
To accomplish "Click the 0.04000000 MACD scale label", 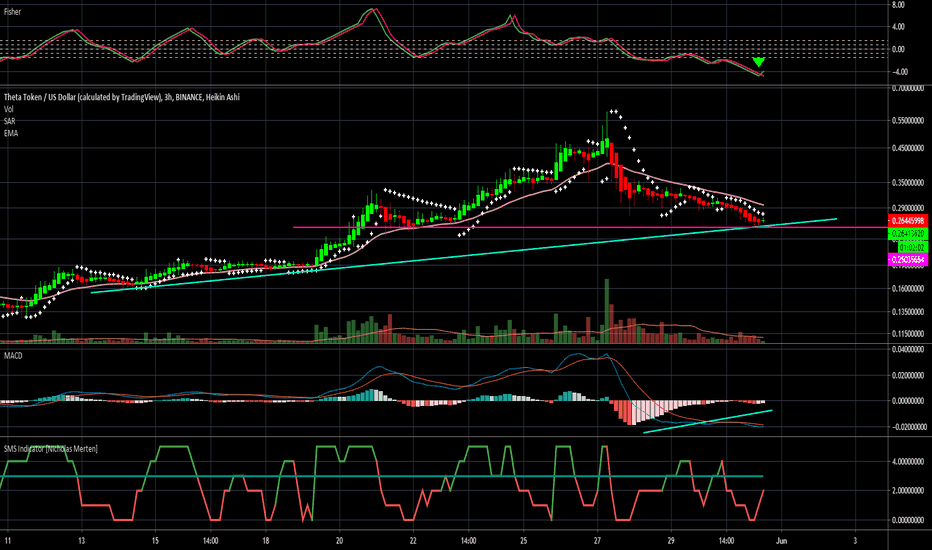I will (x=908, y=350).
